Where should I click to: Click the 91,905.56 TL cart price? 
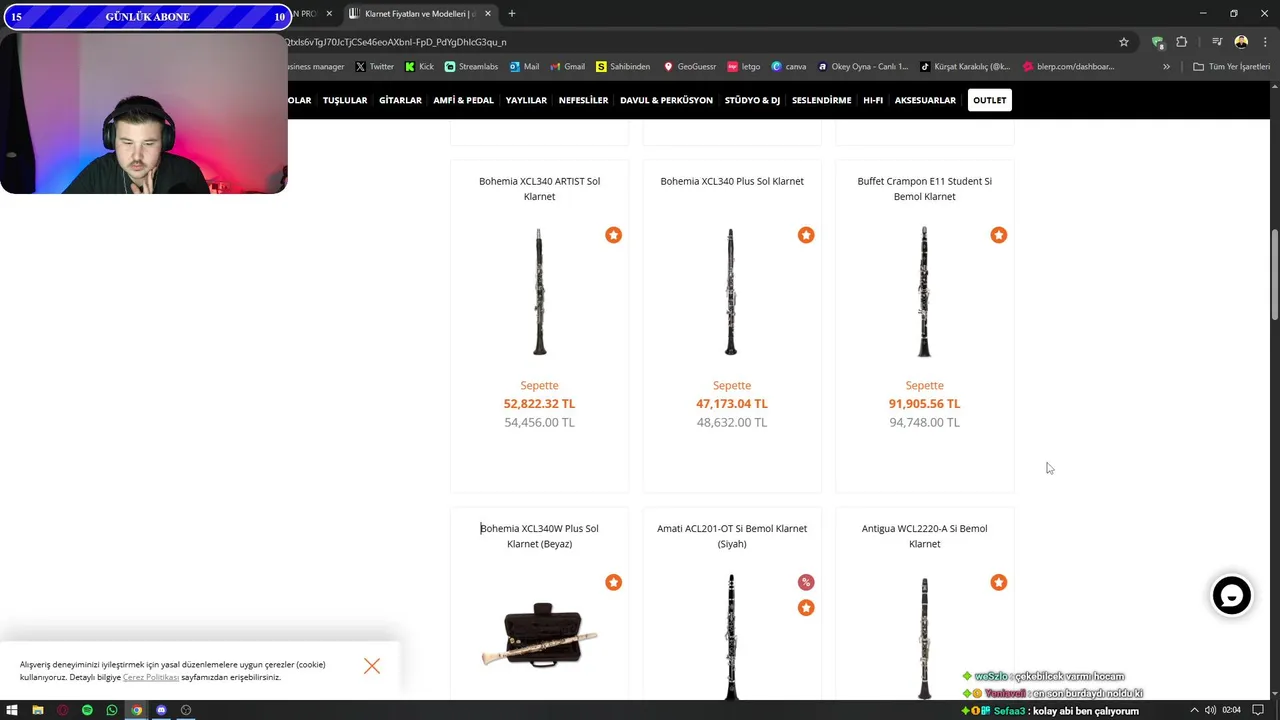point(924,404)
